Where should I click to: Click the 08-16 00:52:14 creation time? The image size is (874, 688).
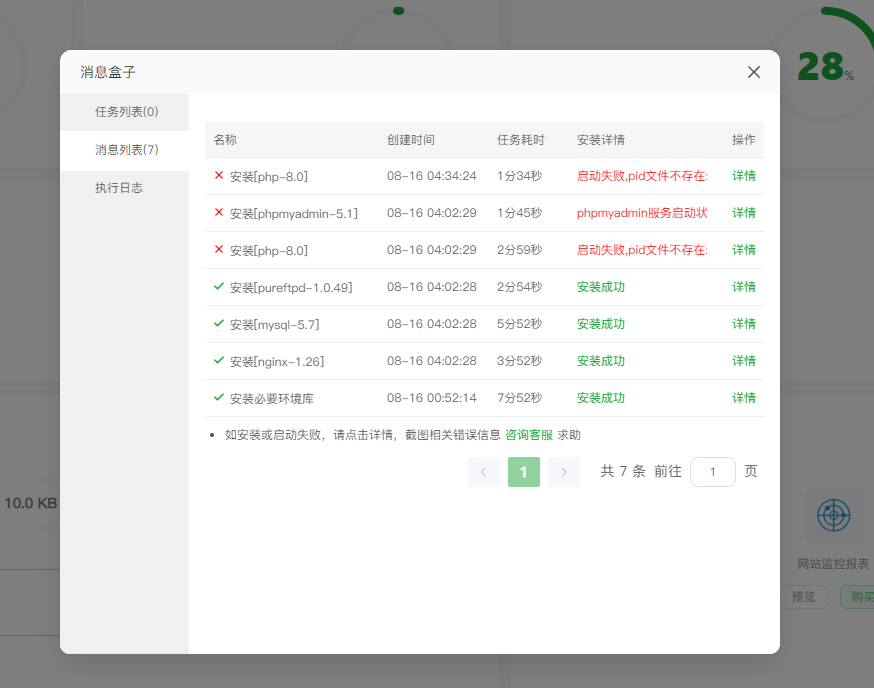[x=432, y=398]
